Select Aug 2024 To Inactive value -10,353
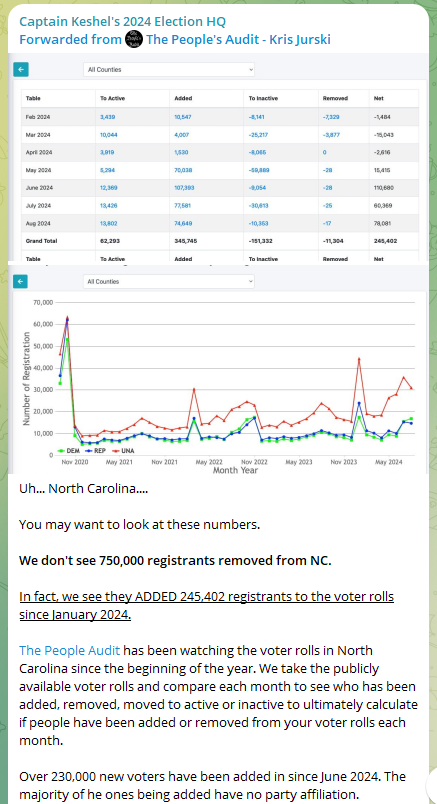Screen dimensions: 437x804 [x=258, y=224]
